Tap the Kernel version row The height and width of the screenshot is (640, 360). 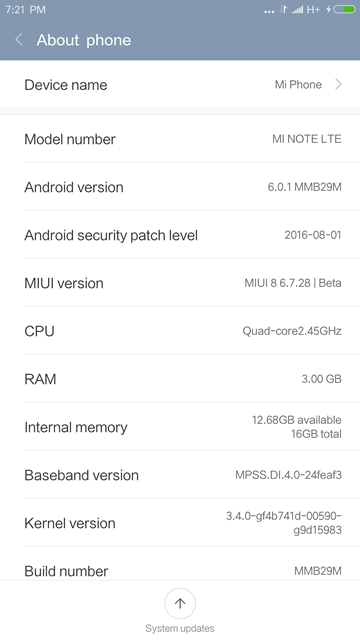pos(180,523)
